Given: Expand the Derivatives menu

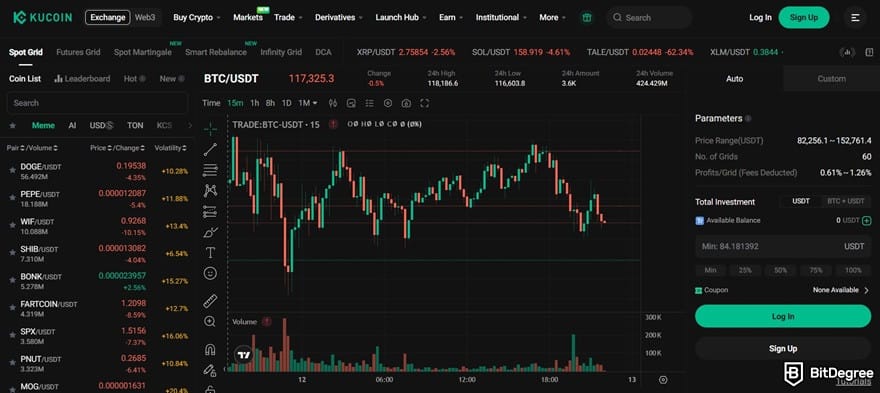Looking at the screenshot, I should 339,17.
